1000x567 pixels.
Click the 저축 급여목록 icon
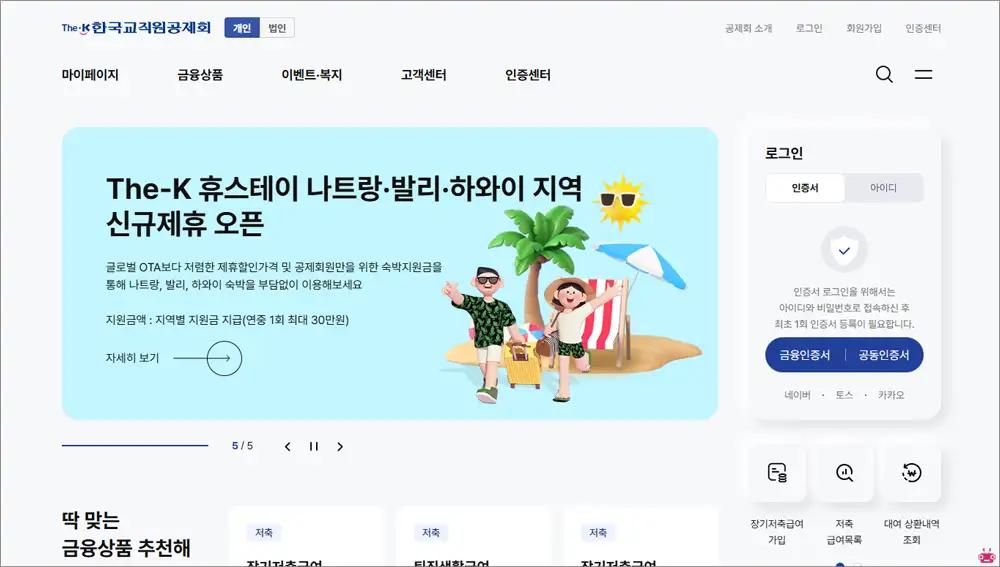click(x=844, y=473)
